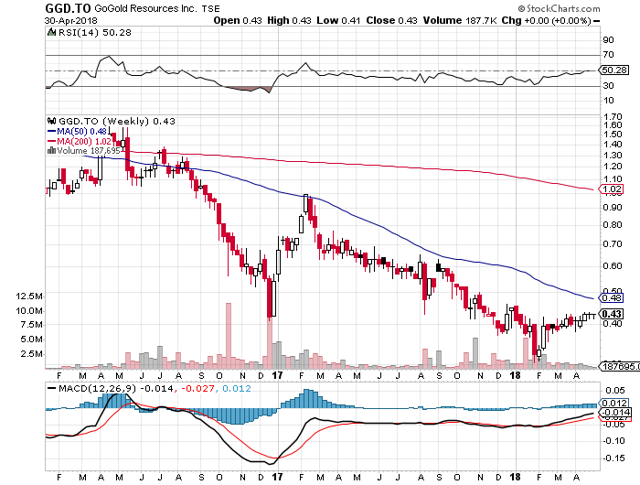The width and height of the screenshot is (640, 485).
Task: Click the MACD(12,26,9) panel label
Action: [x=98, y=388]
